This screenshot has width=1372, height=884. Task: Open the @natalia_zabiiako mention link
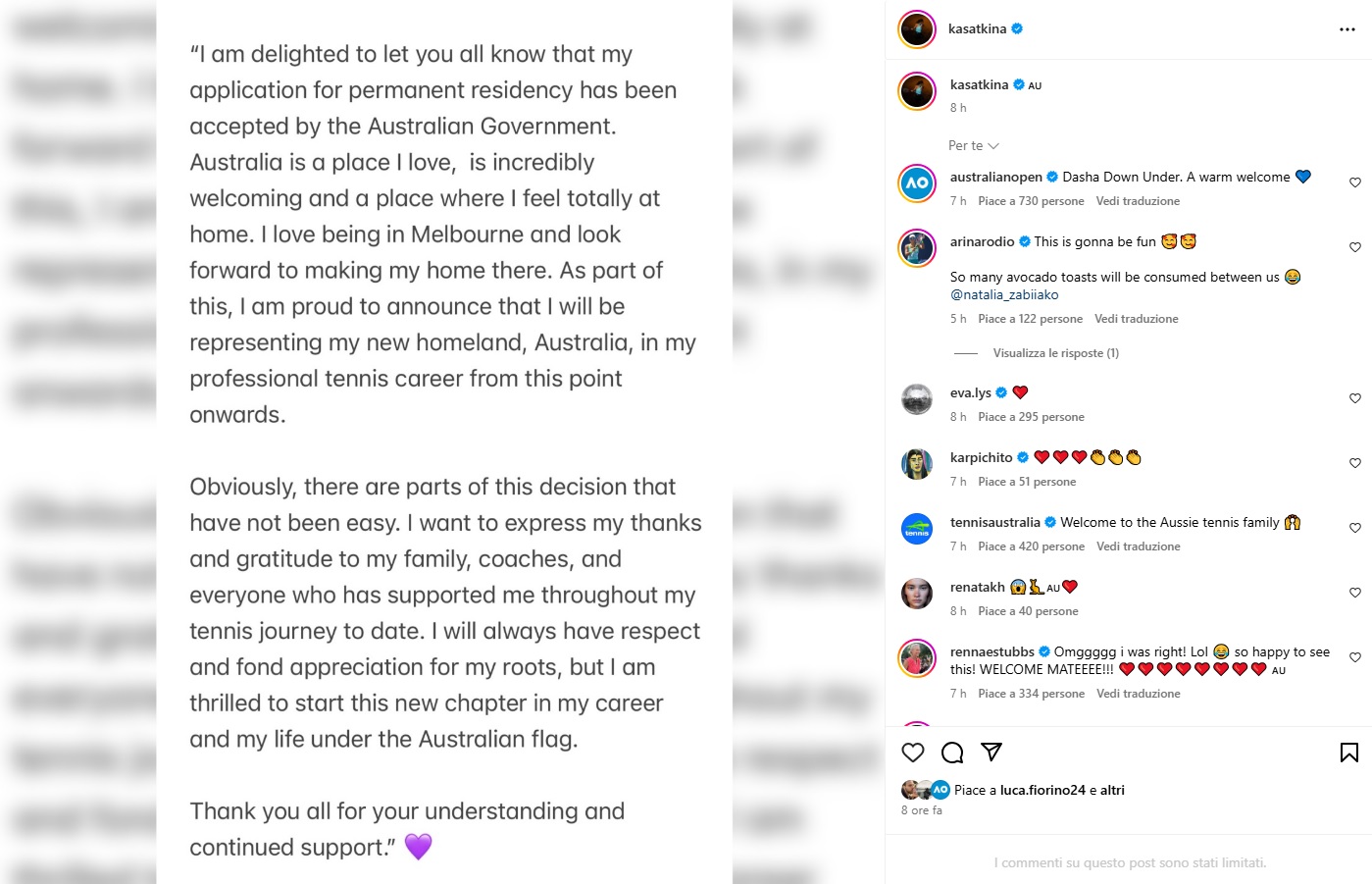[x=1004, y=294]
